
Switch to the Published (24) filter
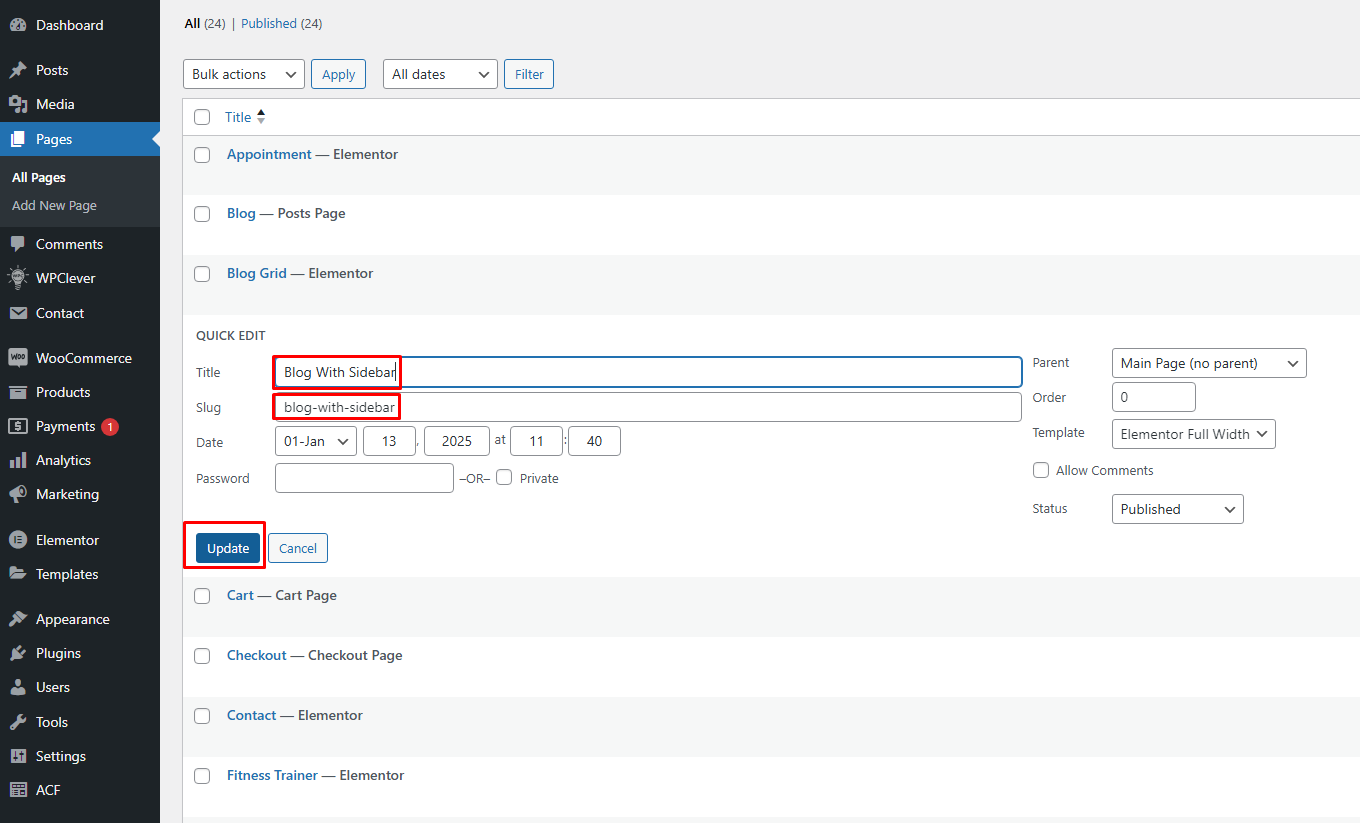(282, 23)
